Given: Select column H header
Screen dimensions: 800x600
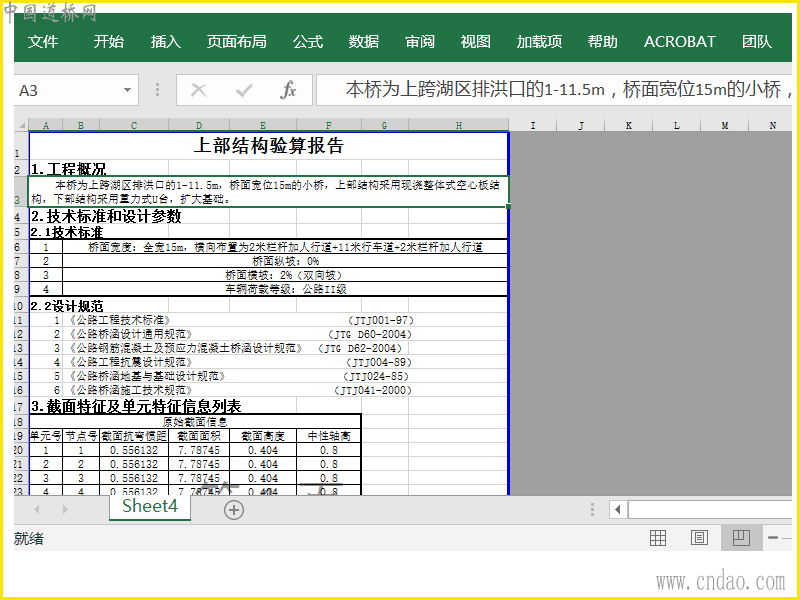Looking at the screenshot, I should [459, 125].
